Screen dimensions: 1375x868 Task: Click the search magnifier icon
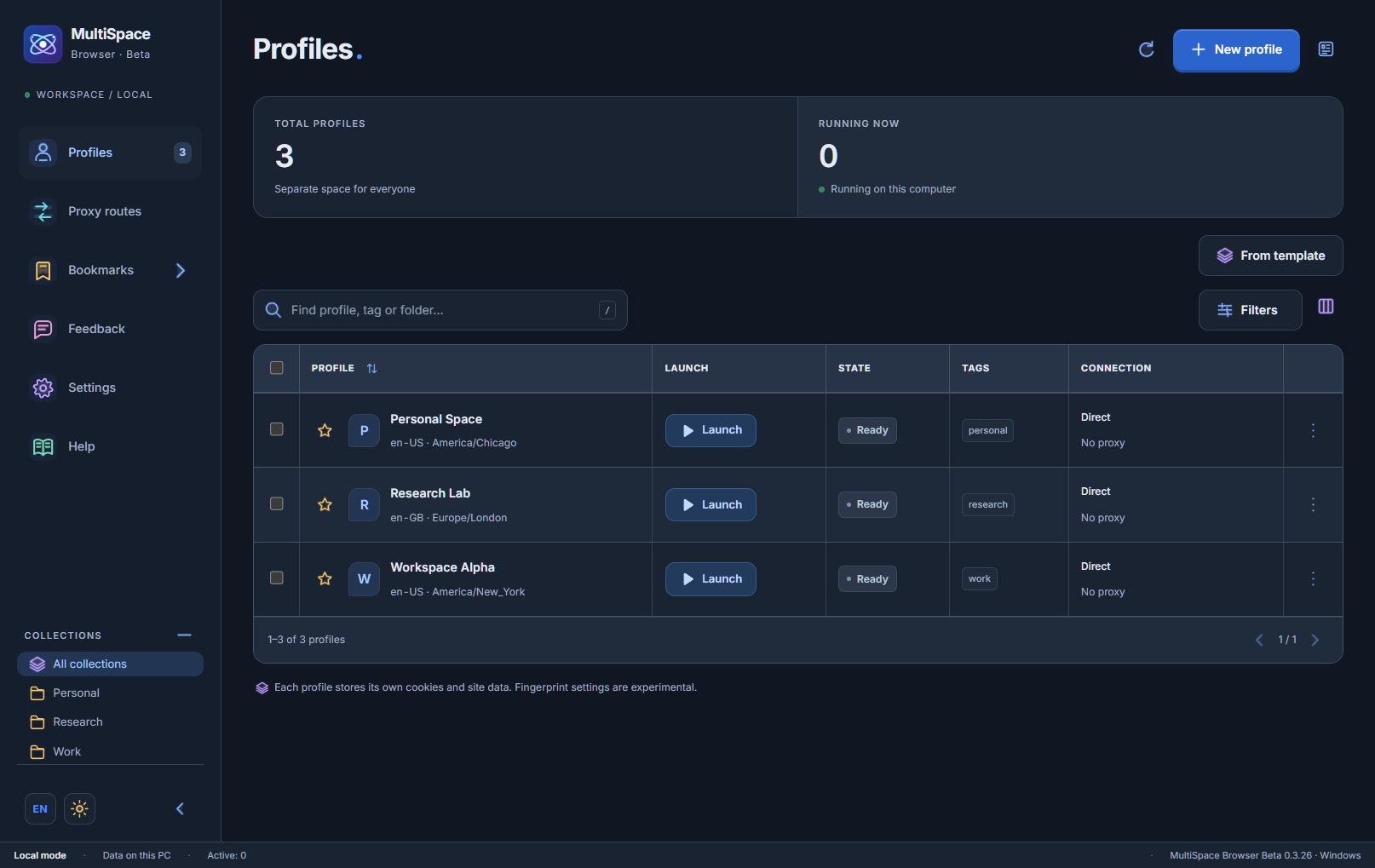[x=273, y=310]
